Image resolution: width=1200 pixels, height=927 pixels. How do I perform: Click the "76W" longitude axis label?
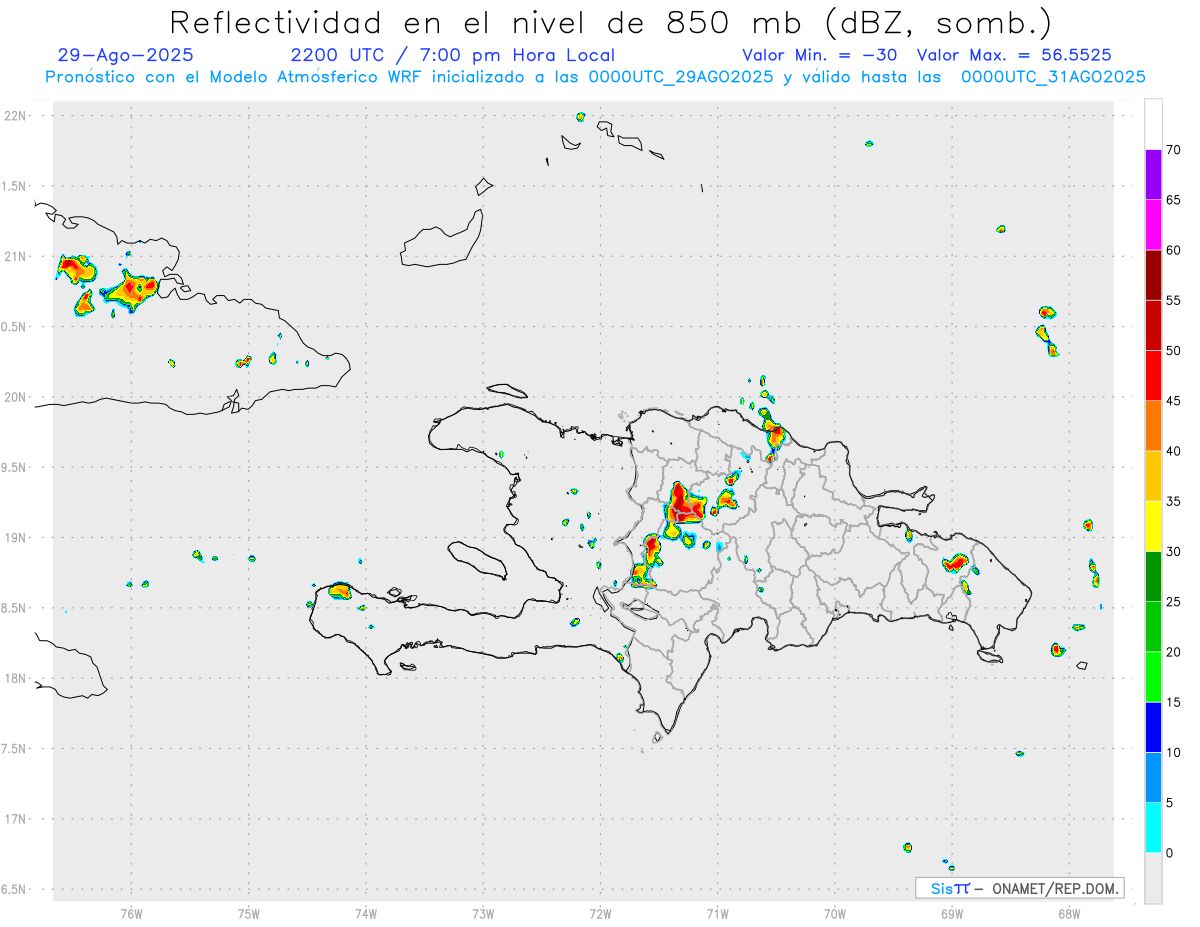(x=131, y=913)
